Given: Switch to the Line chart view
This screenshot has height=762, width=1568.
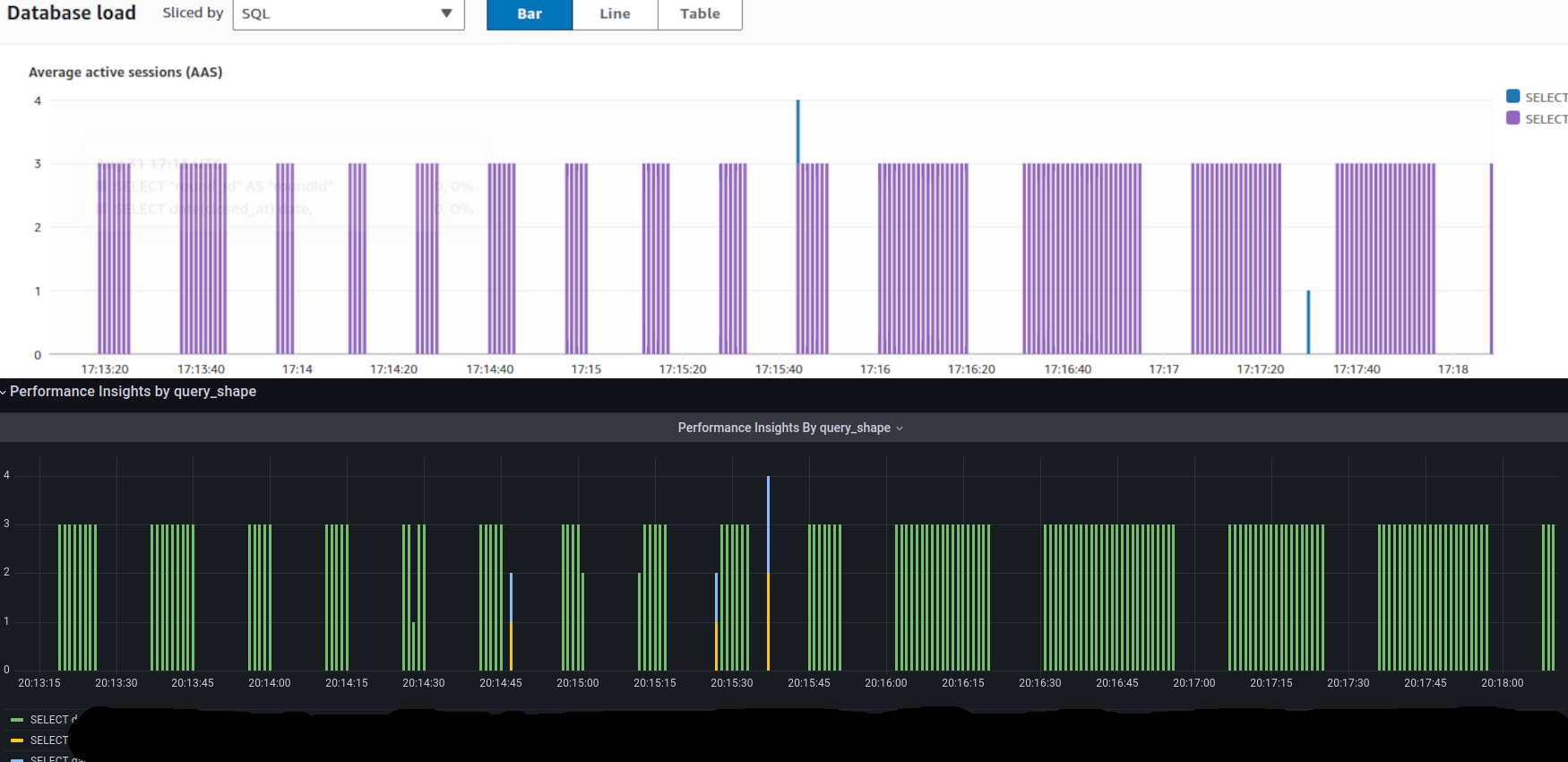Looking at the screenshot, I should pos(615,14).
